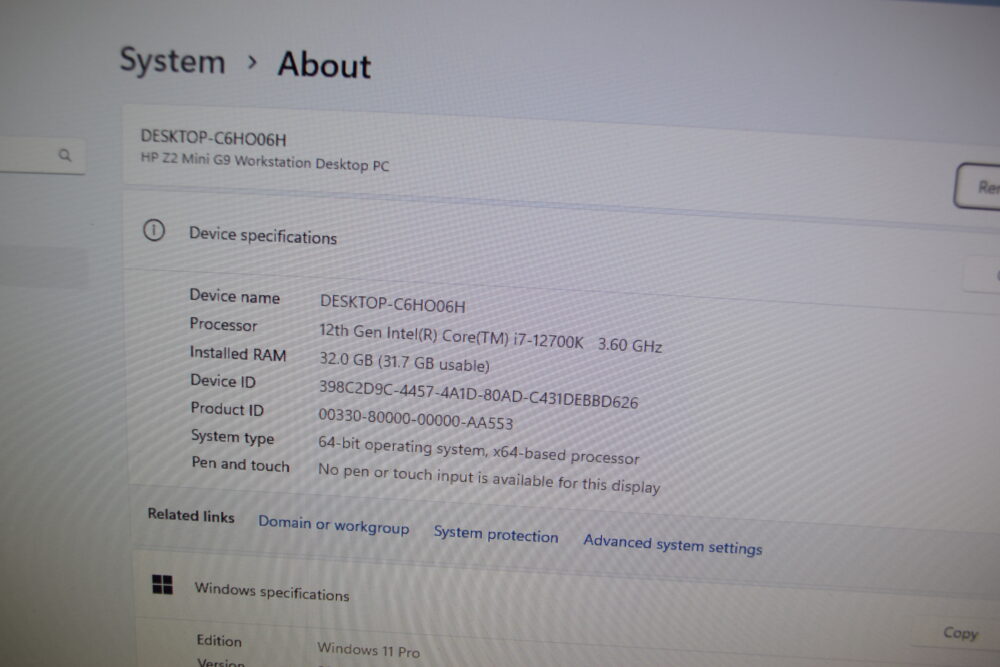Click the Windows logo beside Windows specifications

(162, 584)
